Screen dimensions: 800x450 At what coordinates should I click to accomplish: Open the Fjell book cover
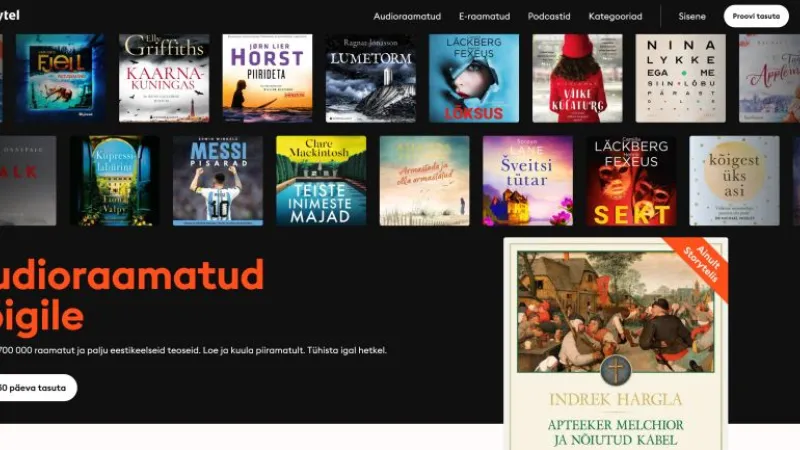(x=60, y=78)
